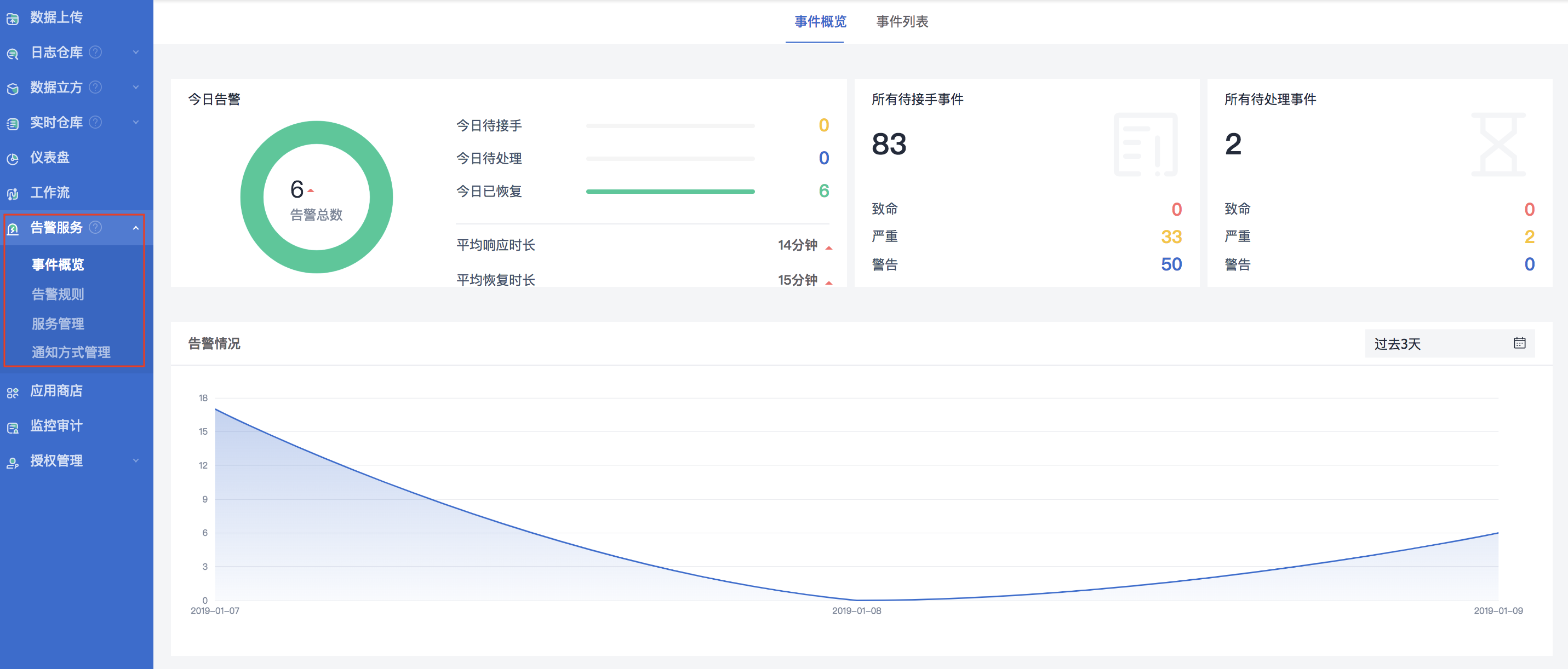Switch to the 事件概览 tab
The image size is (1568, 669).
pyautogui.click(x=820, y=22)
